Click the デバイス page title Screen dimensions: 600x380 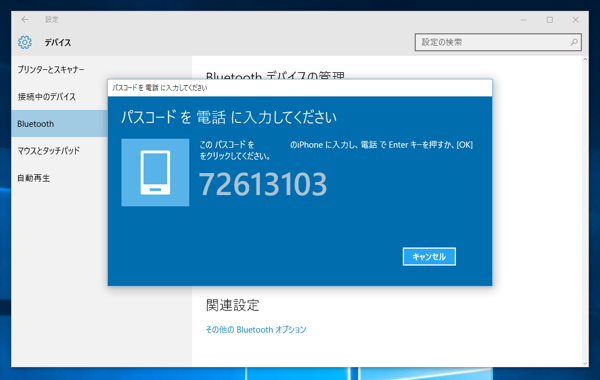coord(58,42)
